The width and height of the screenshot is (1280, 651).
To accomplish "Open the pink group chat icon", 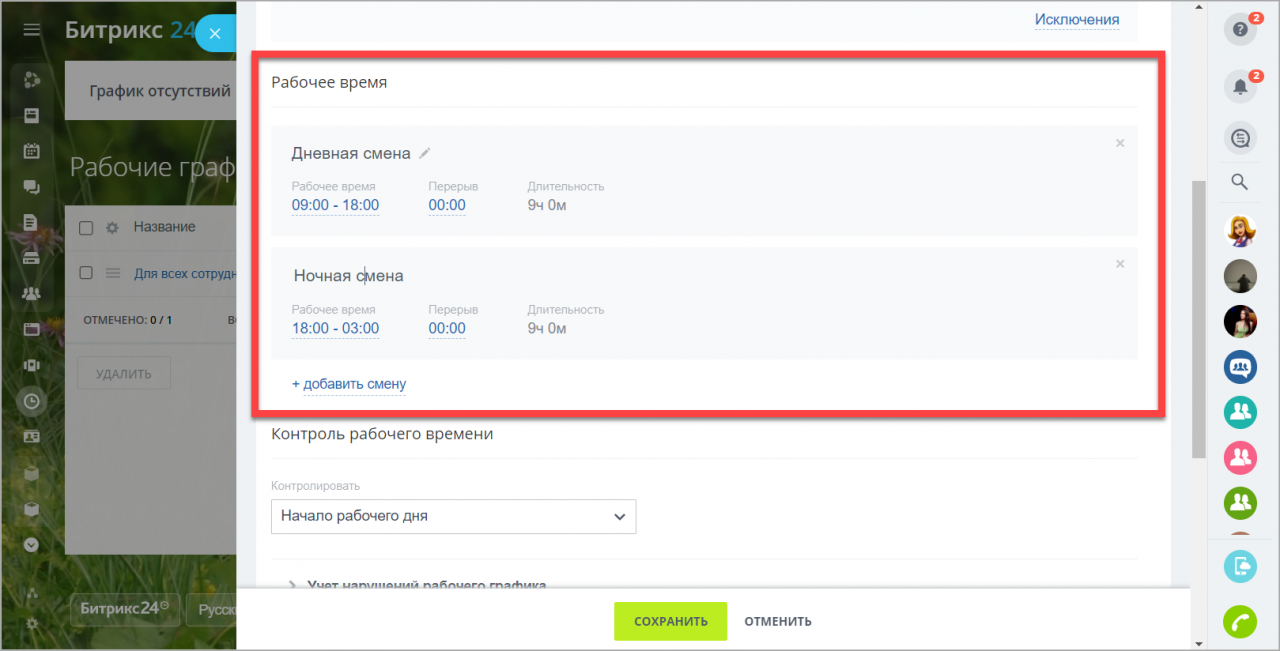I will (x=1240, y=458).
